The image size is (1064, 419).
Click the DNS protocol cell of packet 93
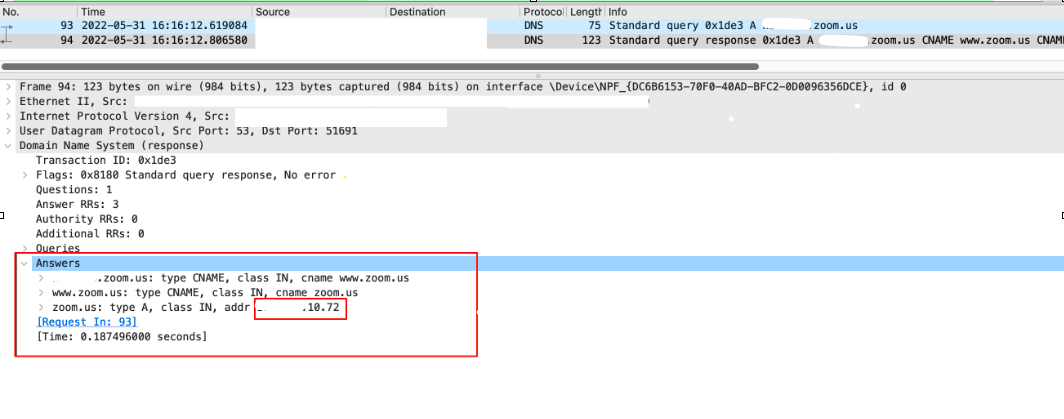(533, 26)
